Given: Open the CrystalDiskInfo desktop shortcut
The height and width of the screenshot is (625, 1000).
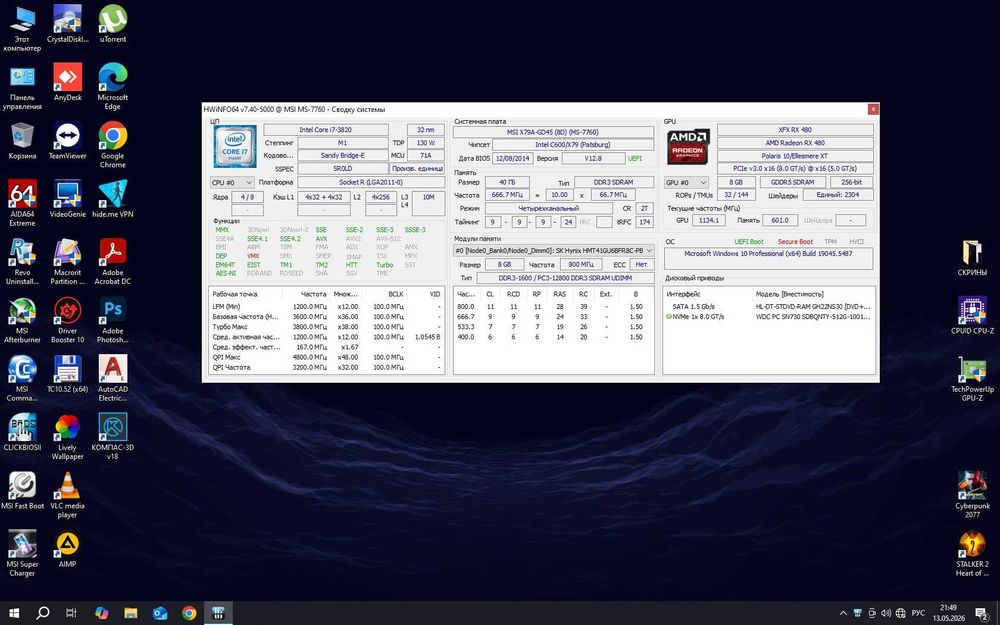Looking at the screenshot, I should point(68,24).
